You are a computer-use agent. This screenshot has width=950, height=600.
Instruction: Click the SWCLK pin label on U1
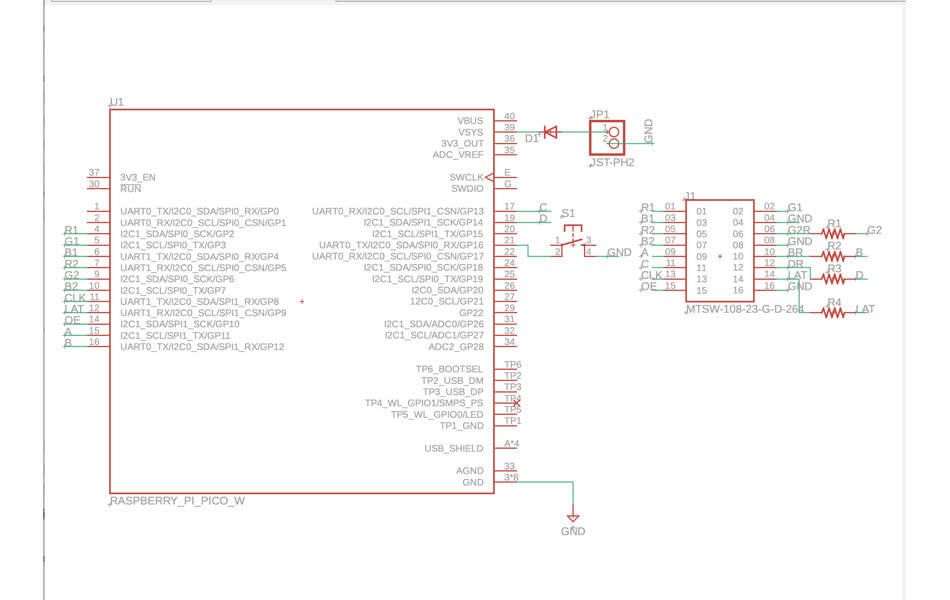466,175
